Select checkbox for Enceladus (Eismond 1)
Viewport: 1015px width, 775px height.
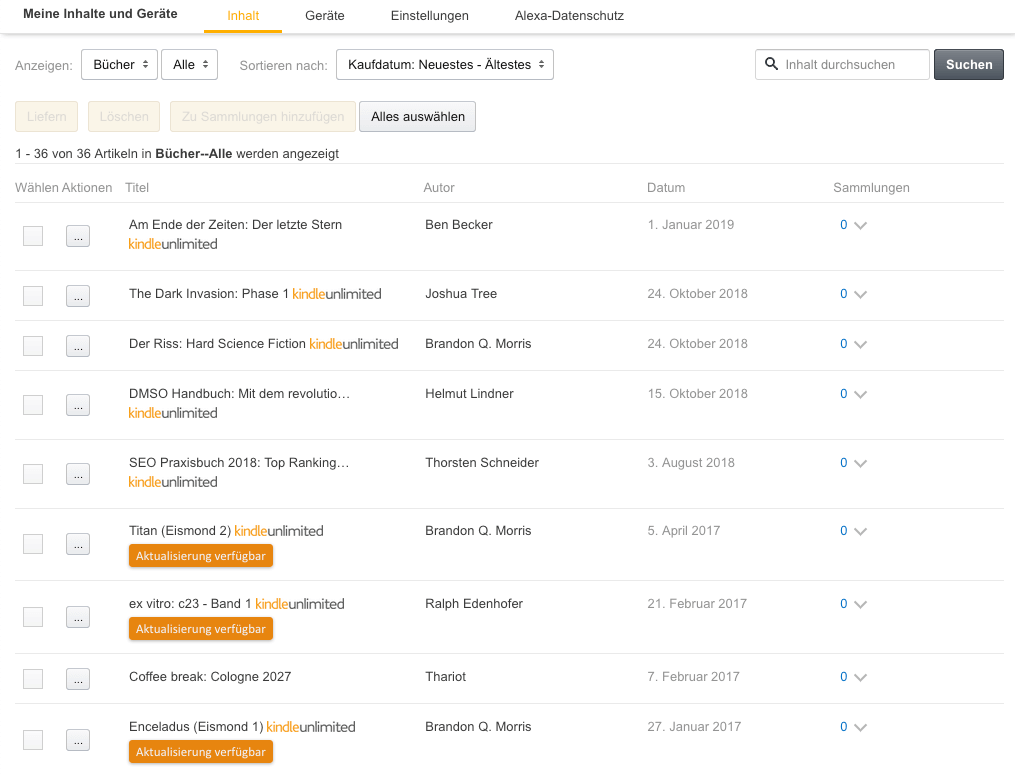(33, 740)
